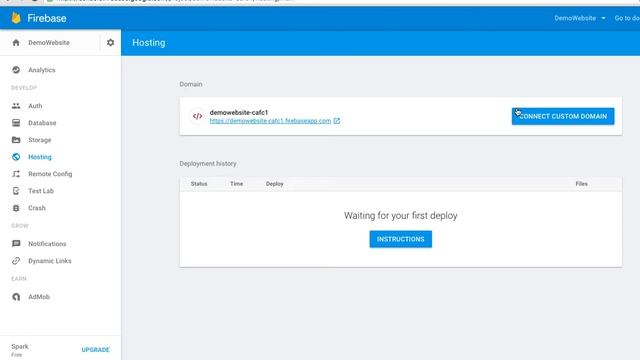Open the Database section
This screenshot has width=640, height=360.
42,123
